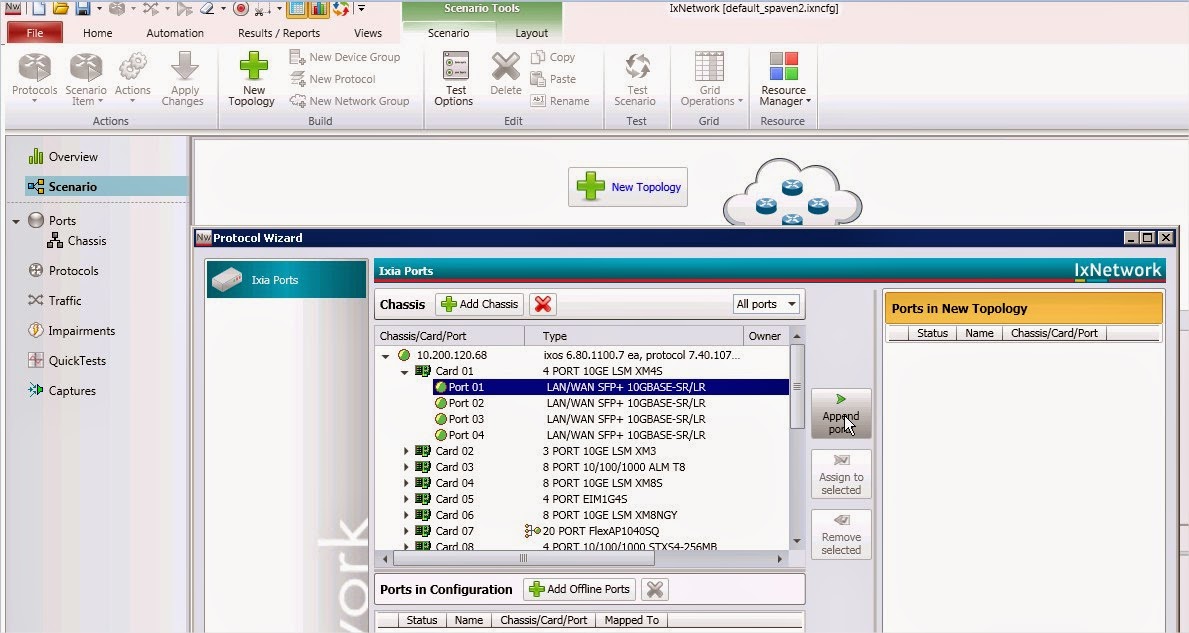The image size is (1189, 633).
Task: Open the Automation ribbon tab
Action: (x=174, y=32)
